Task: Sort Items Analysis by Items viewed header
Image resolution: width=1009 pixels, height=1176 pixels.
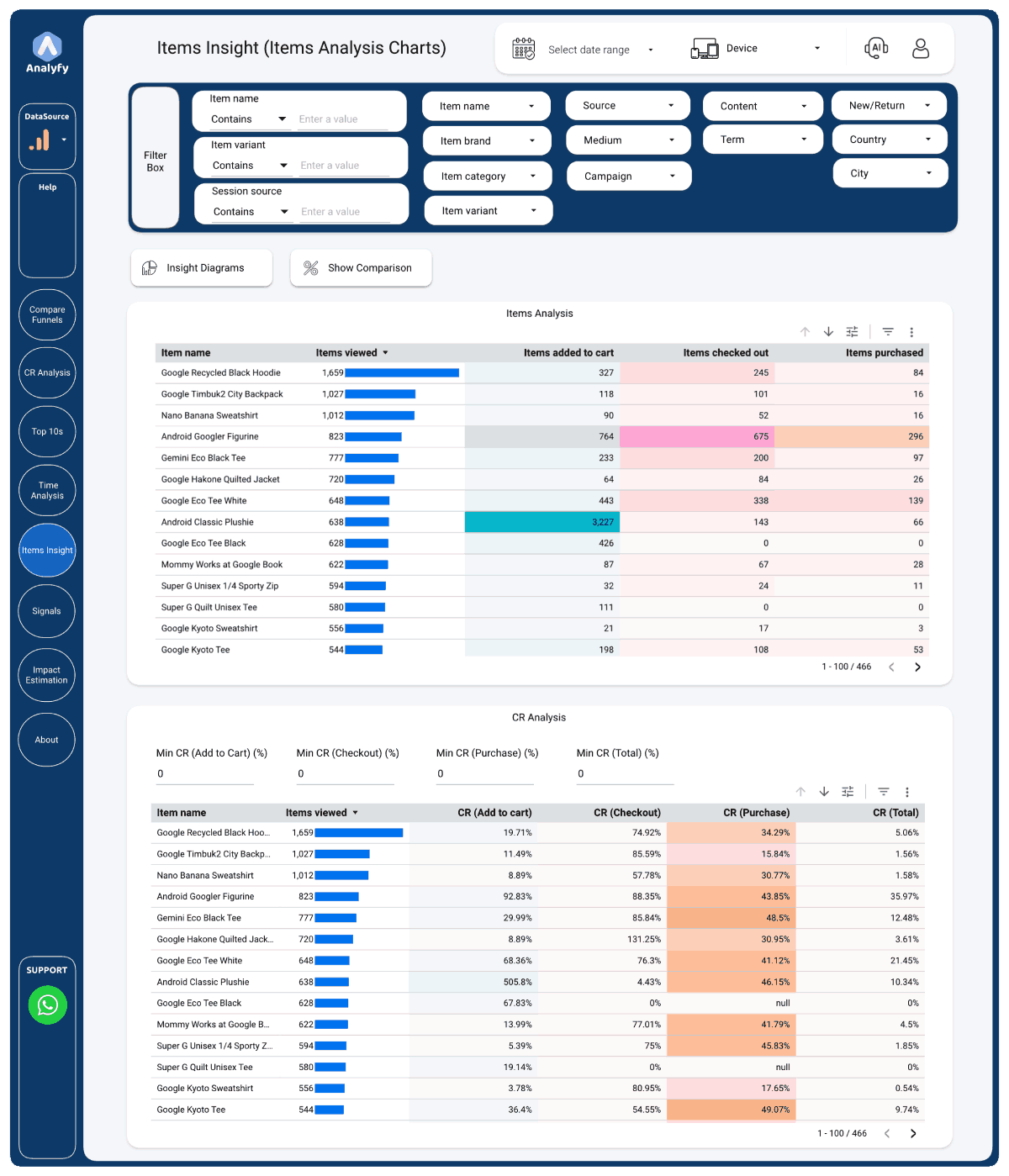Action: click(x=351, y=353)
